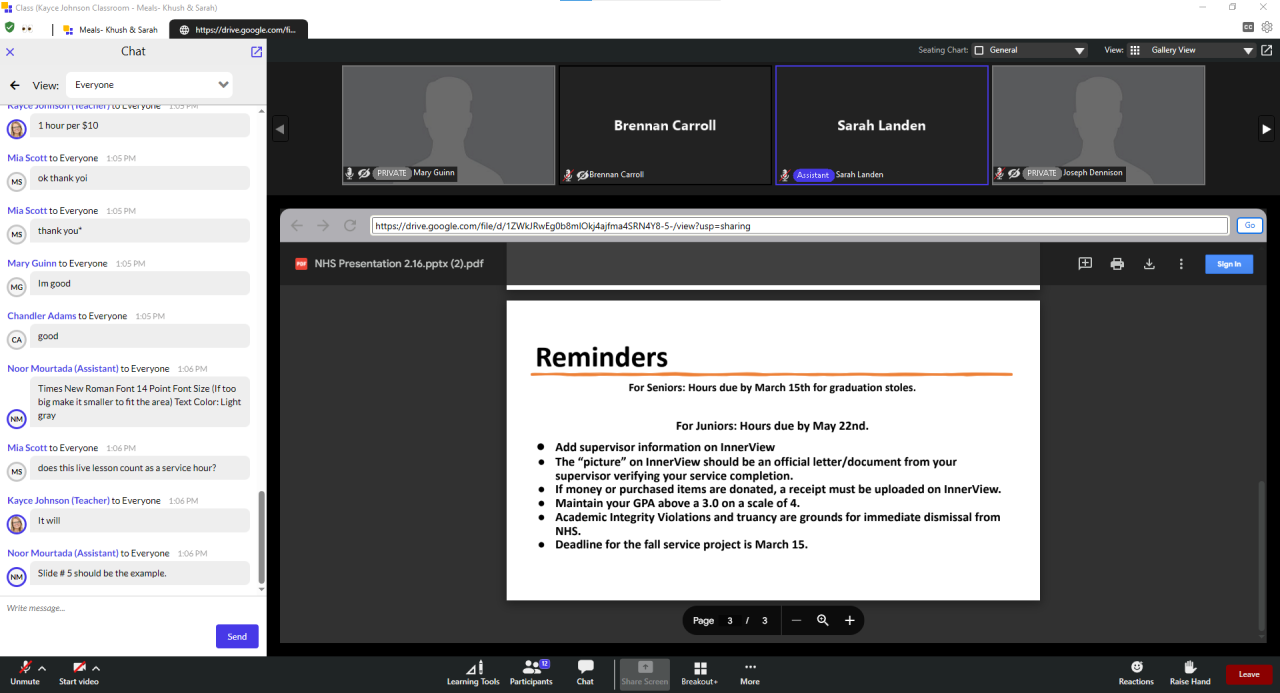Image resolution: width=1280 pixels, height=693 pixels.
Task: Open the Gallery View dropdown
Action: click(x=1192, y=50)
